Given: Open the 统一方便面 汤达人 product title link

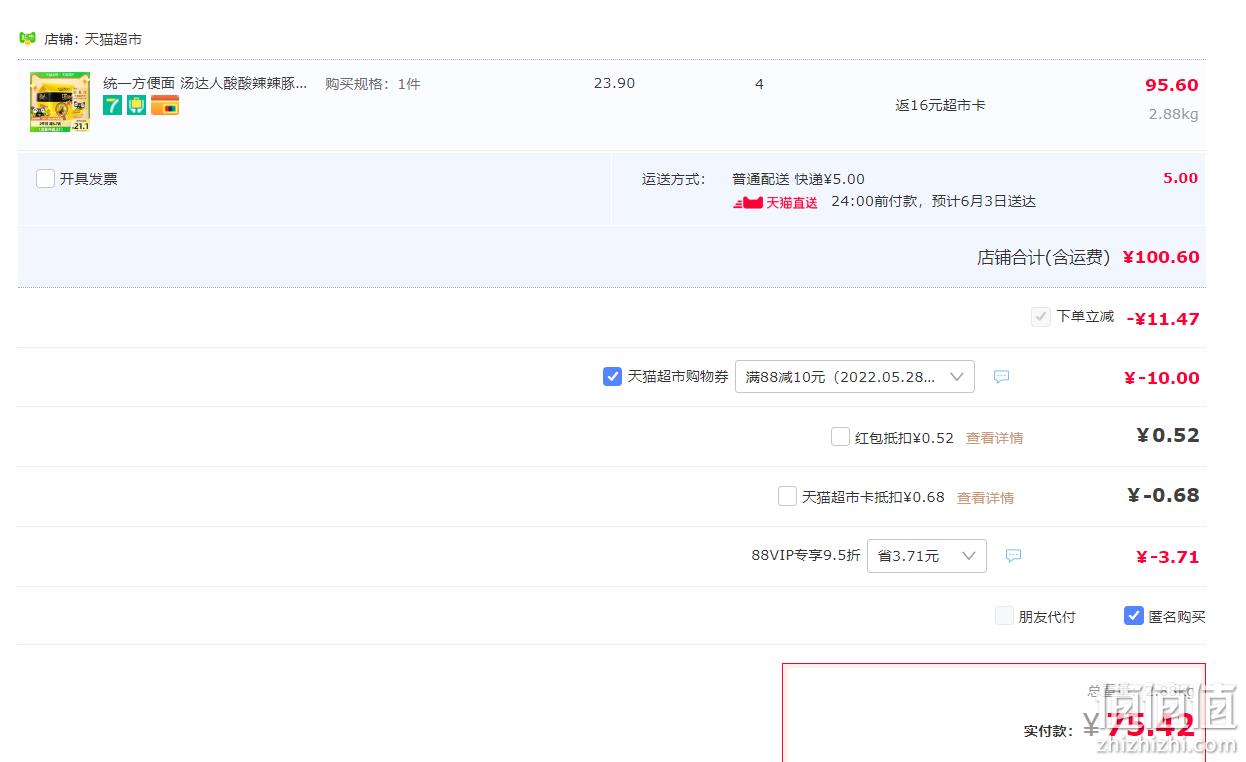Looking at the screenshot, I should click(x=205, y=83).
